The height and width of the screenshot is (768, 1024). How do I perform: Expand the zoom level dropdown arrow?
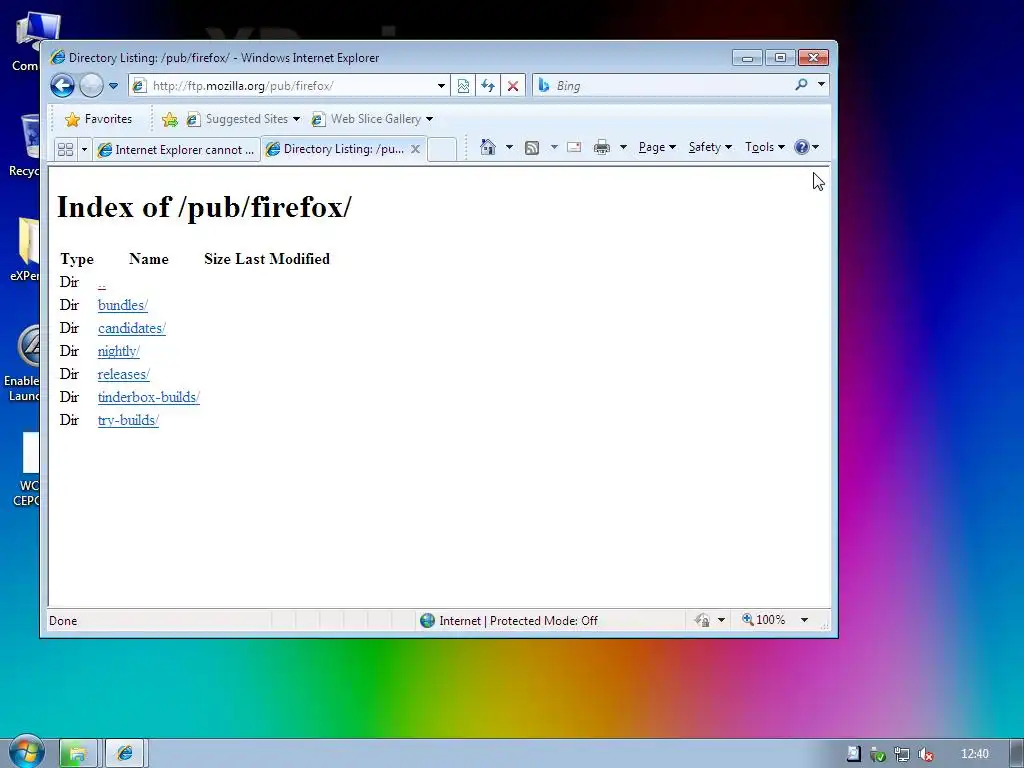click(805, 620)
